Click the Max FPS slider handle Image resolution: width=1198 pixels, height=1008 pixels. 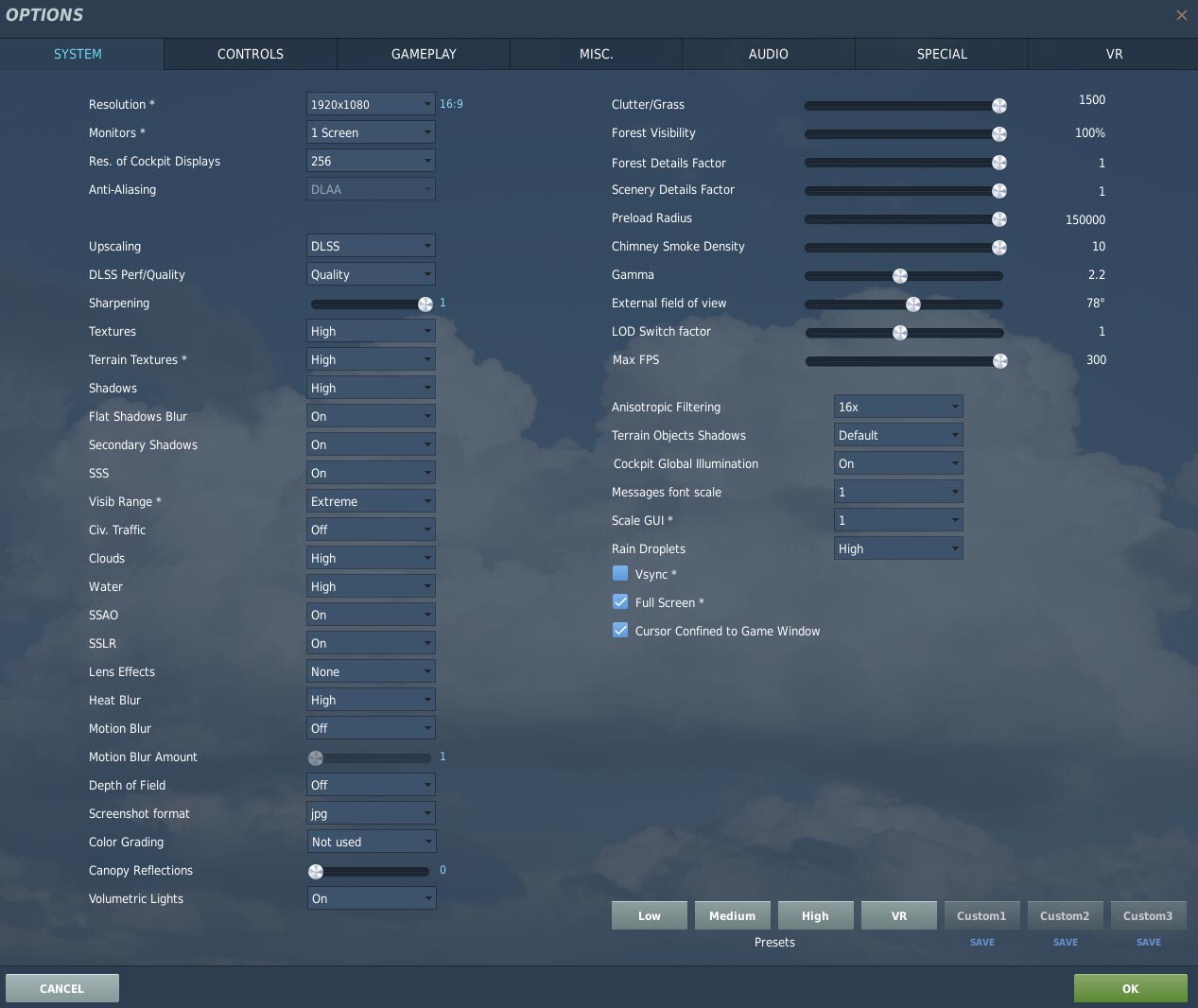click(999, 360)
